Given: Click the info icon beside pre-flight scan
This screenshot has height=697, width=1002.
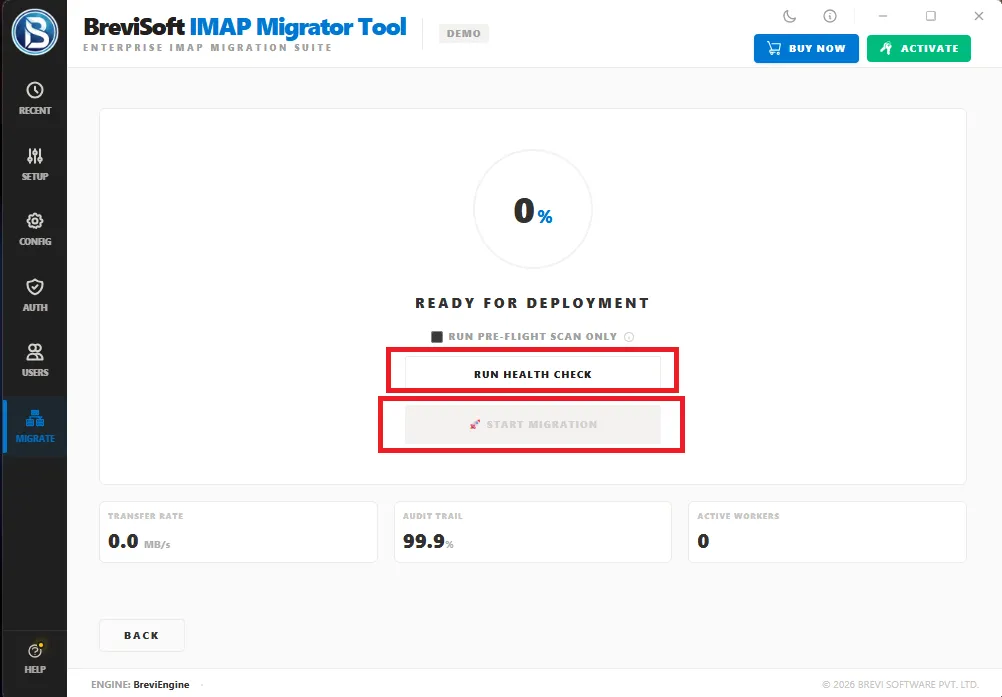Looking at the screenshot, I should [629, 337].
